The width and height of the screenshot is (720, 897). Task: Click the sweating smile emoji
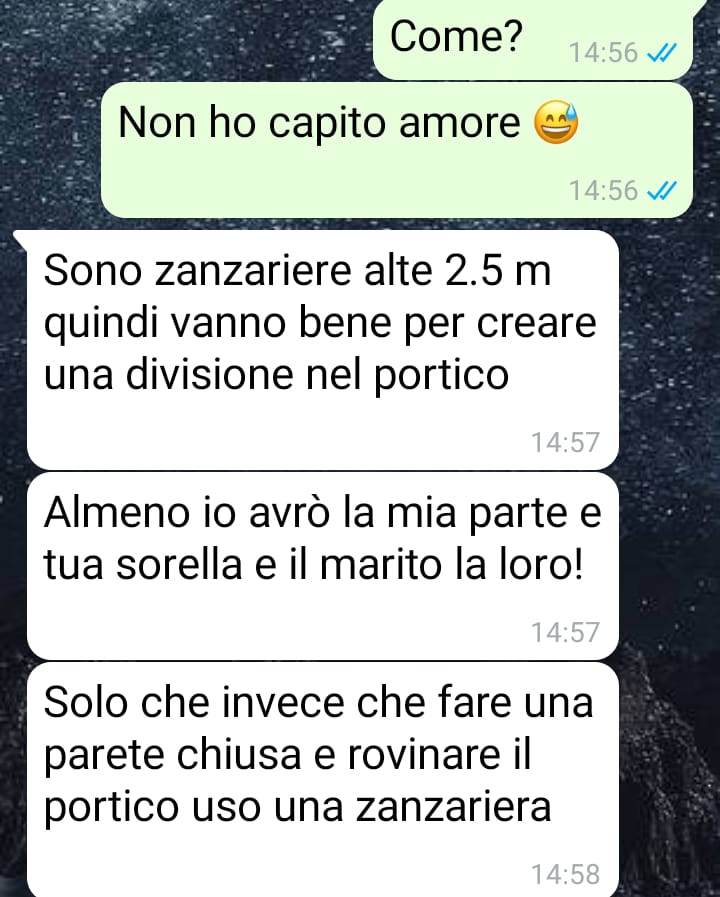tap(556, 122)
